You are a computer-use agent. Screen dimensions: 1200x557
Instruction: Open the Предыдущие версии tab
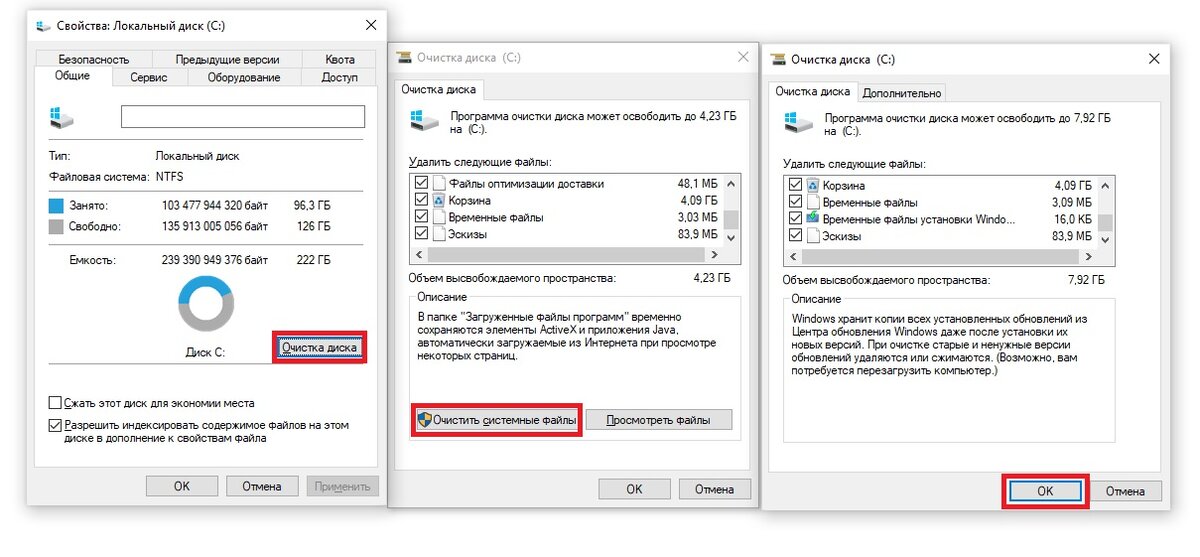coord(229,59)
